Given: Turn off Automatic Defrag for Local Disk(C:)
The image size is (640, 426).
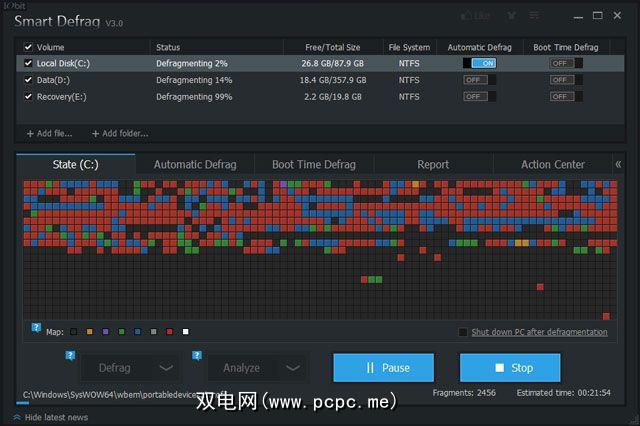Looking at the screenshot, I should 479,63.
